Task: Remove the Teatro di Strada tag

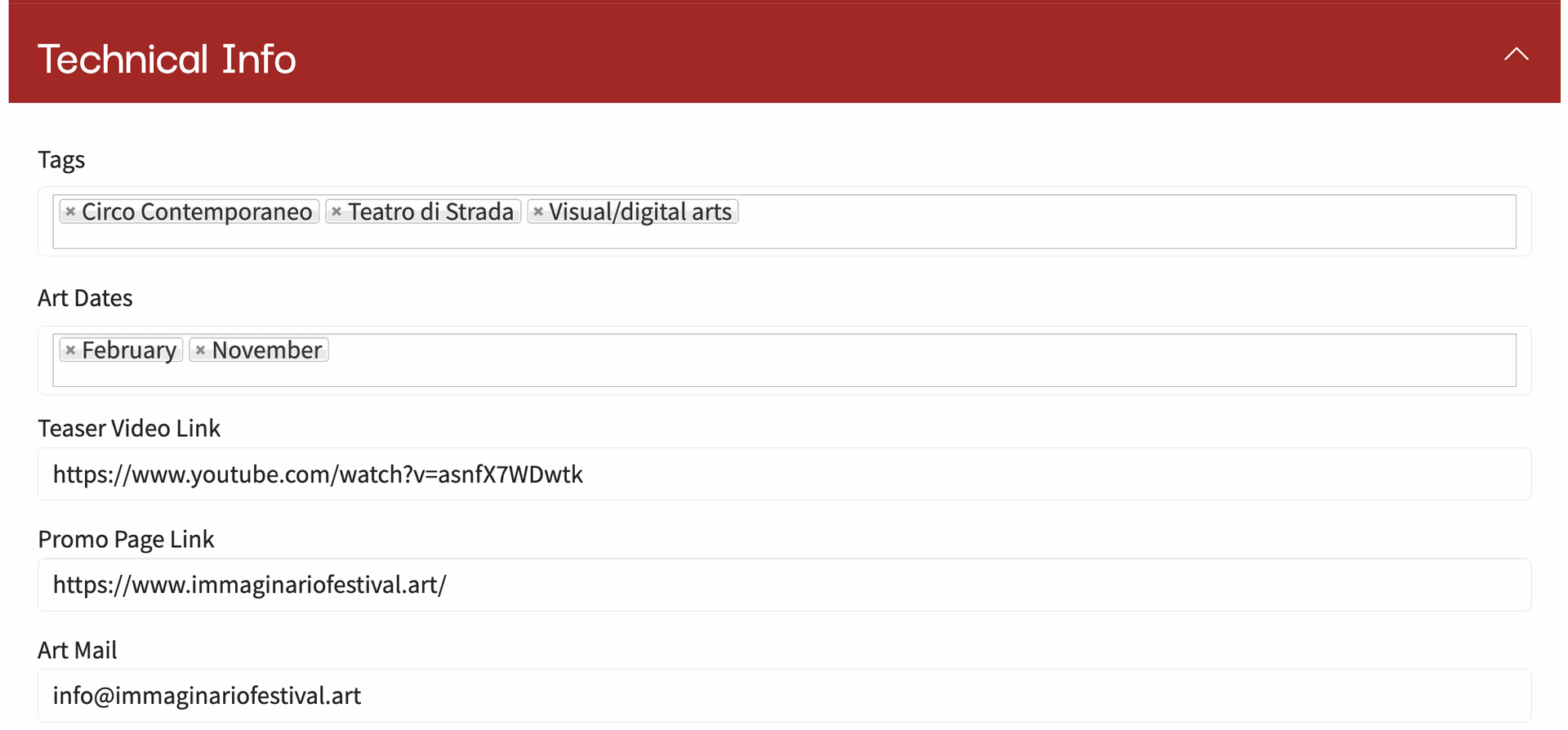Action: tap(336, 211)
